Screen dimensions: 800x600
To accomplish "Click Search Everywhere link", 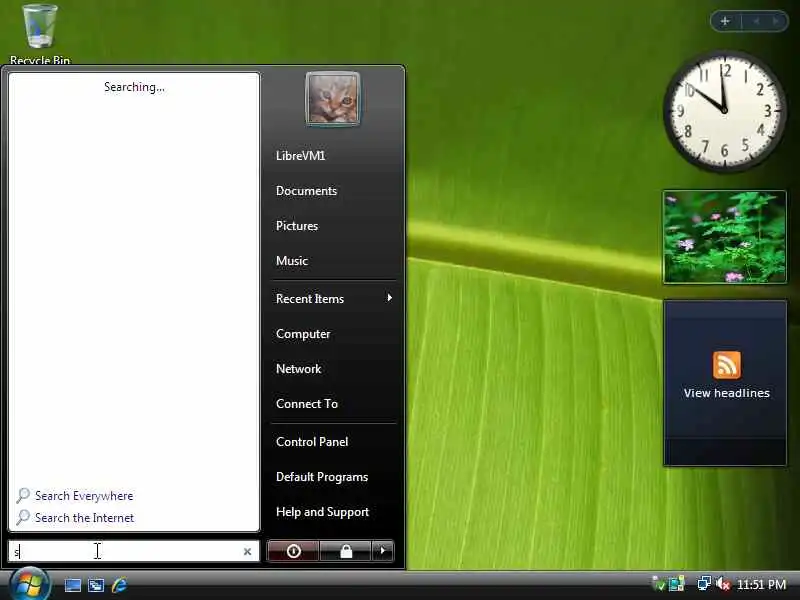I will click(x=84, y=496).
